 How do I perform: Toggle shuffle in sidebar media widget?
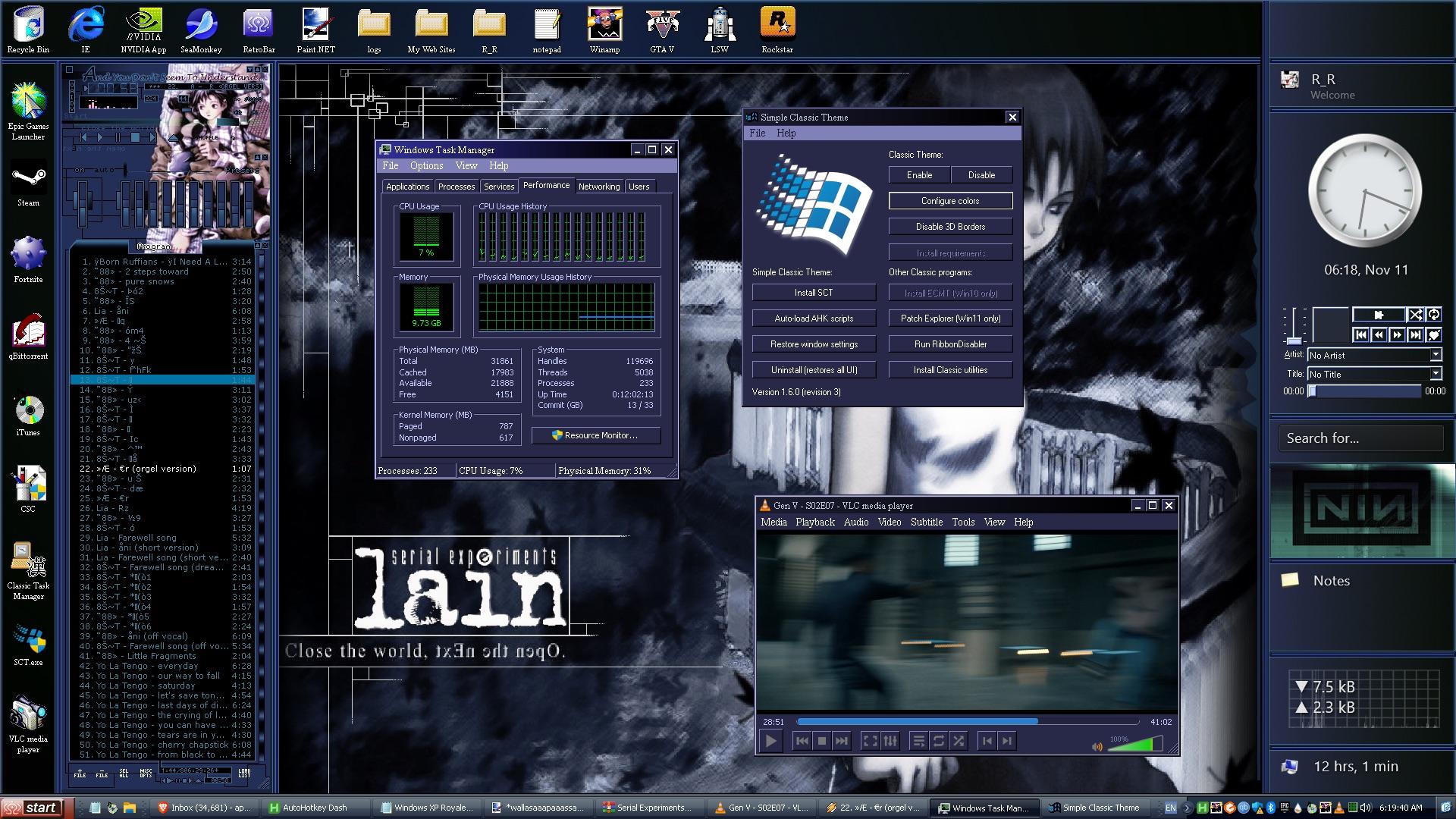1415,315
